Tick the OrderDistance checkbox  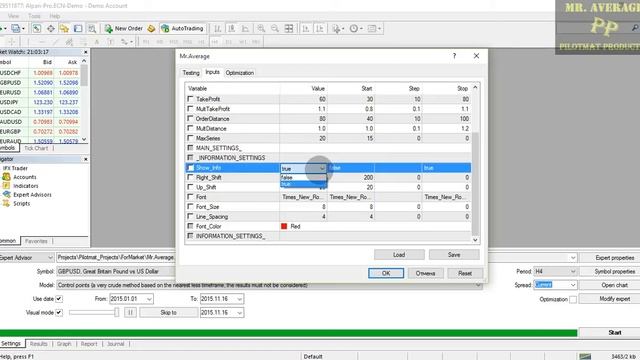[x=190, y=118]
